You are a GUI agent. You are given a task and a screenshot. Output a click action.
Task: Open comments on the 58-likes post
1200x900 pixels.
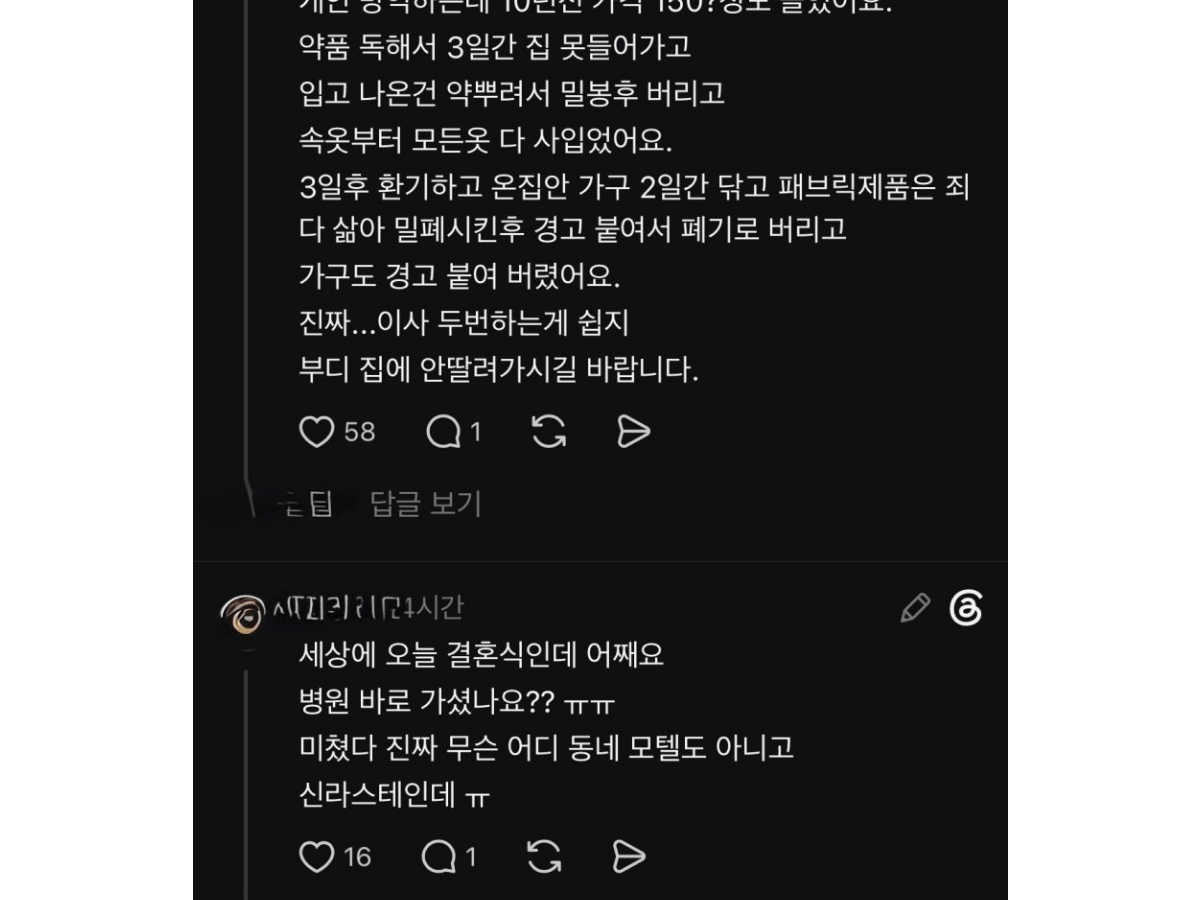443,432
